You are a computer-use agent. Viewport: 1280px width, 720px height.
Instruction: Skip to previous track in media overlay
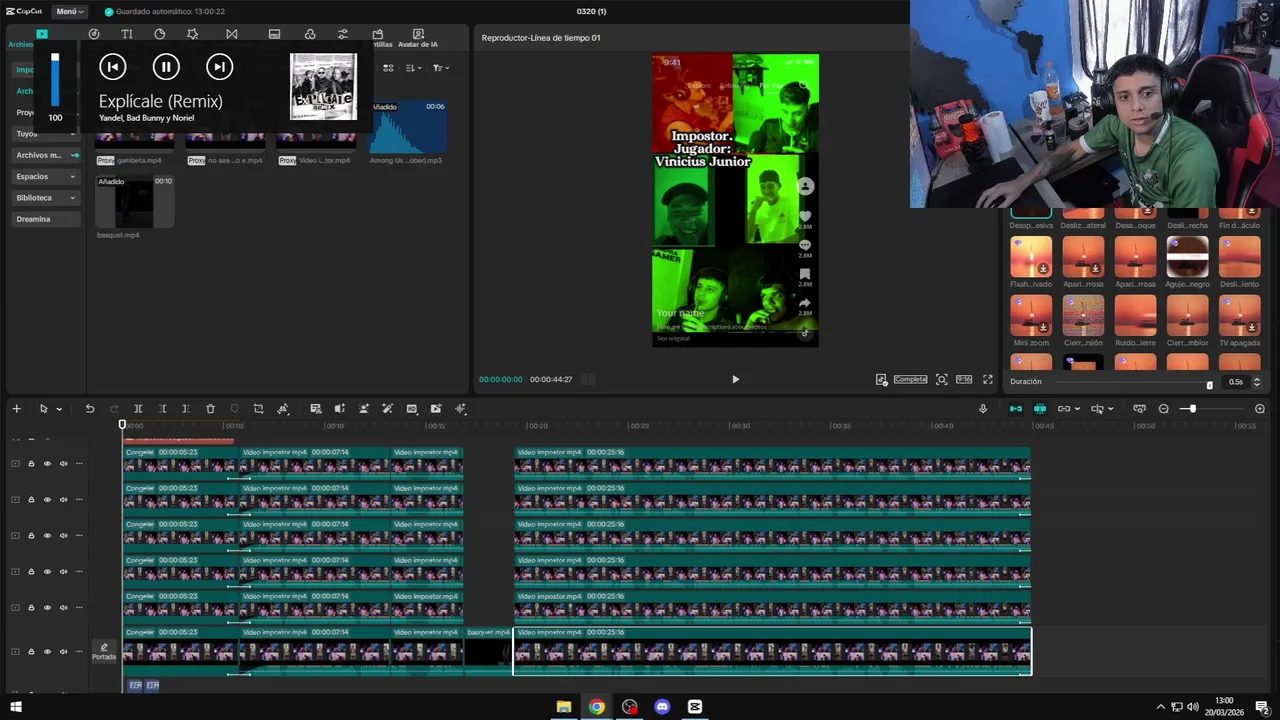click(x=113, y=67)
